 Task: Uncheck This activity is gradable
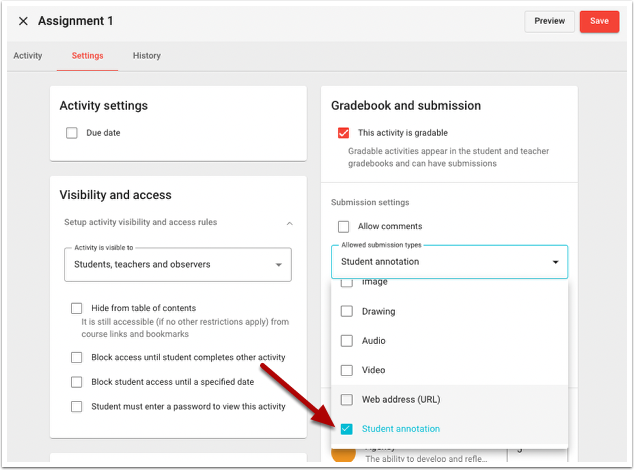tap(344, 133)
